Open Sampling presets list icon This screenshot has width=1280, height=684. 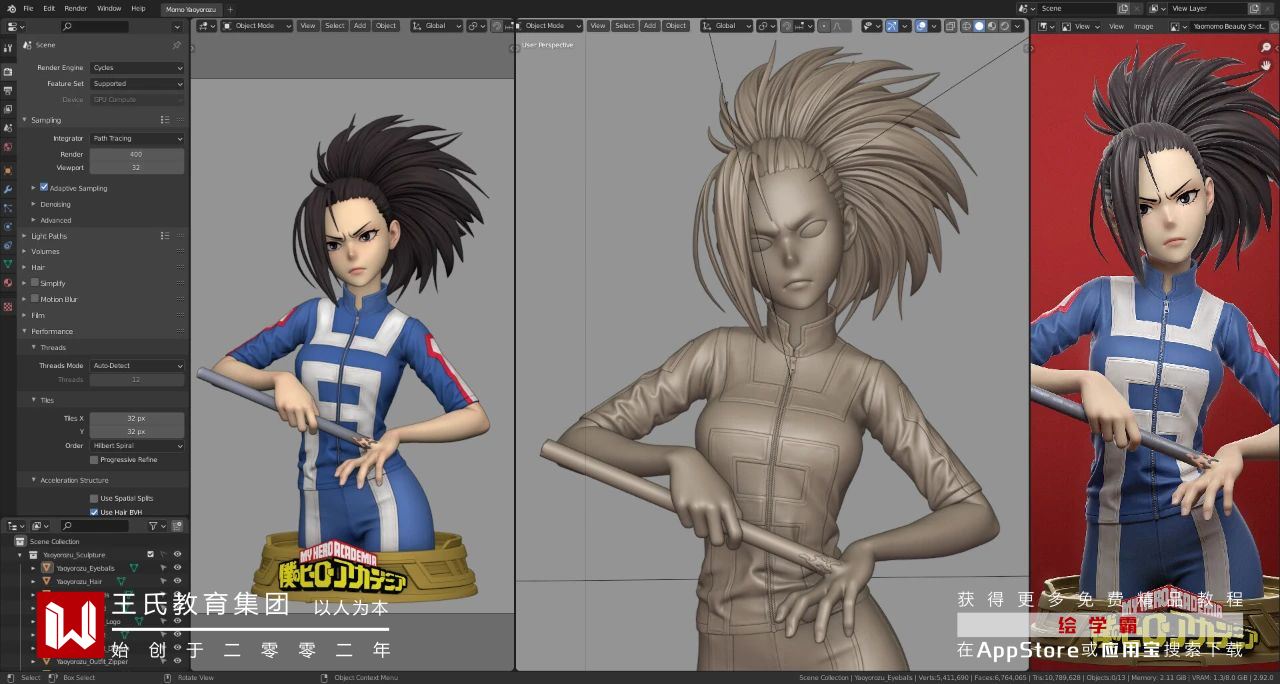(166, 120)
